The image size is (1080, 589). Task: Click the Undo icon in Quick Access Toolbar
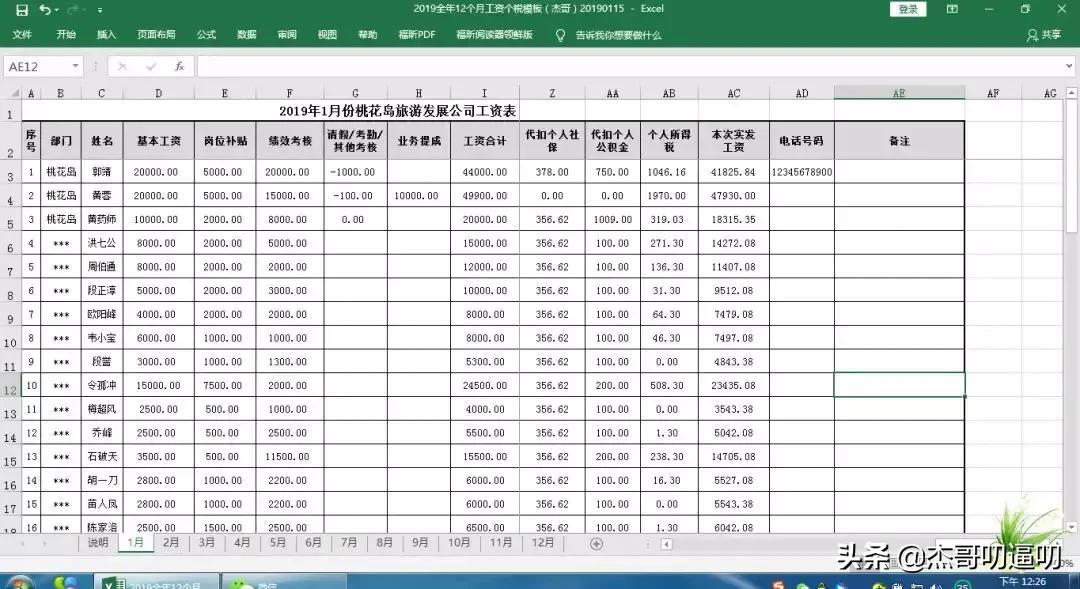point(44,9)
